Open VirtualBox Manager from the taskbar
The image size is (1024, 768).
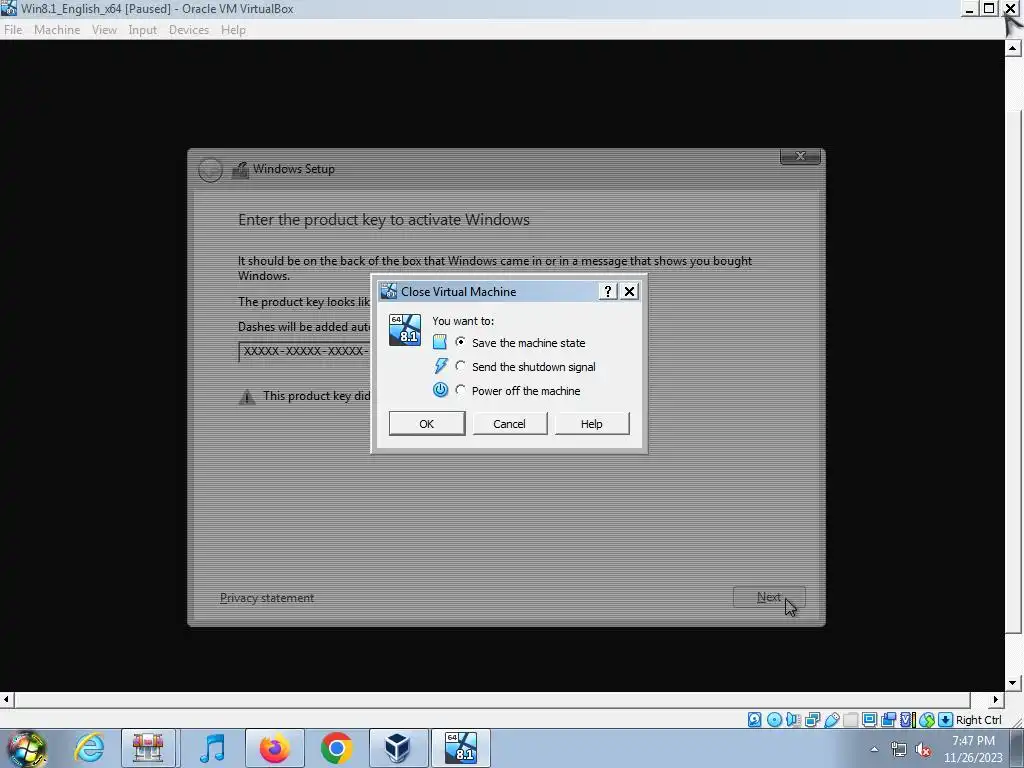point(398,748)
